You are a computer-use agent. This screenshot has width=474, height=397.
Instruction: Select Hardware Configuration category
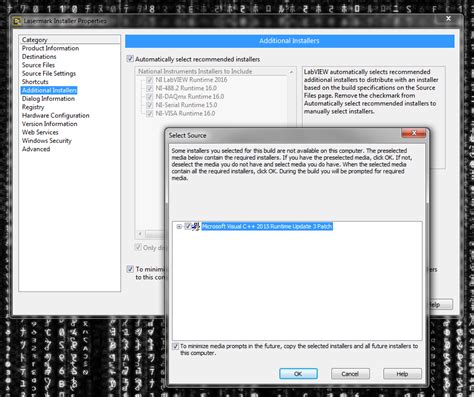(56, 115)
